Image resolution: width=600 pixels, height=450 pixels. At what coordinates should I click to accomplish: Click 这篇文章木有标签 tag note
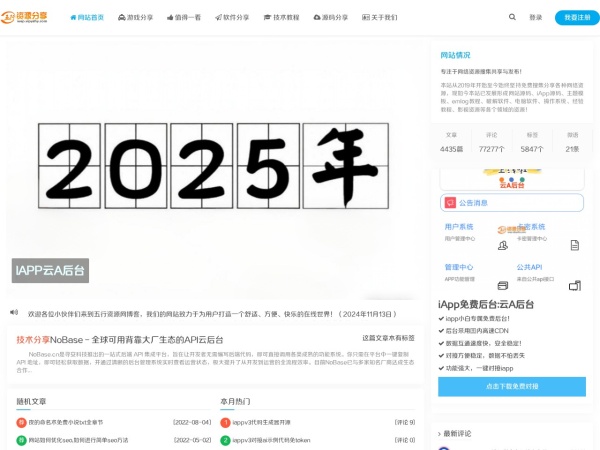click(388, 338)
